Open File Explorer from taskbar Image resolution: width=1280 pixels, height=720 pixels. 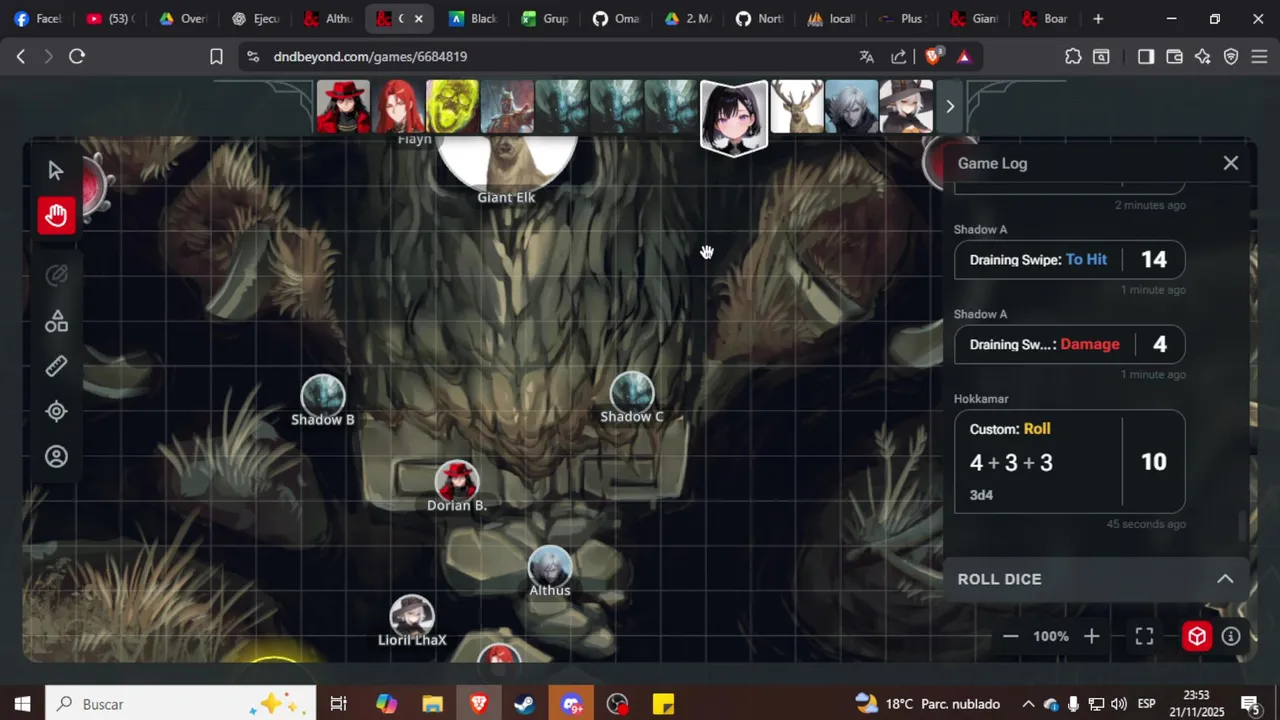(432, 704)
